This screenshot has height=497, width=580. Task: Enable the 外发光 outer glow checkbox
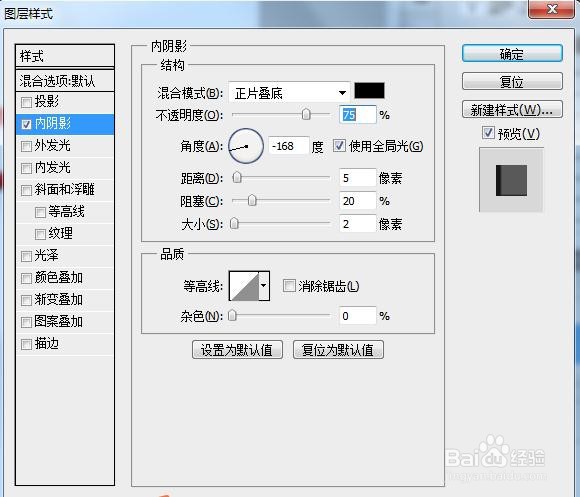pyautogui.click(x=26, y=146)
